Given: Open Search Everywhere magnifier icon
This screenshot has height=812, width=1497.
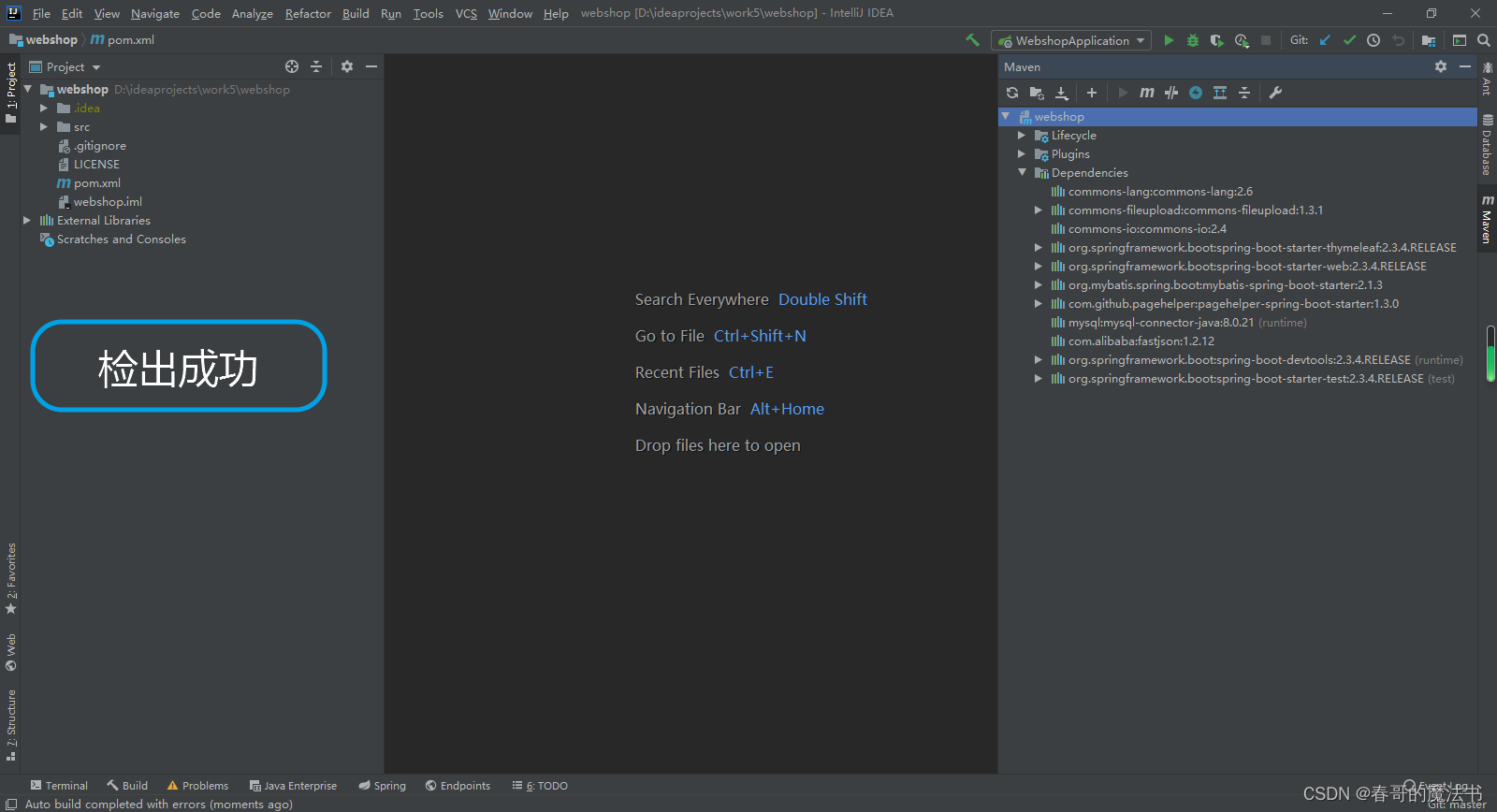Looking at the screenshot, I should pyautogui.click(x=1484, y=40).
